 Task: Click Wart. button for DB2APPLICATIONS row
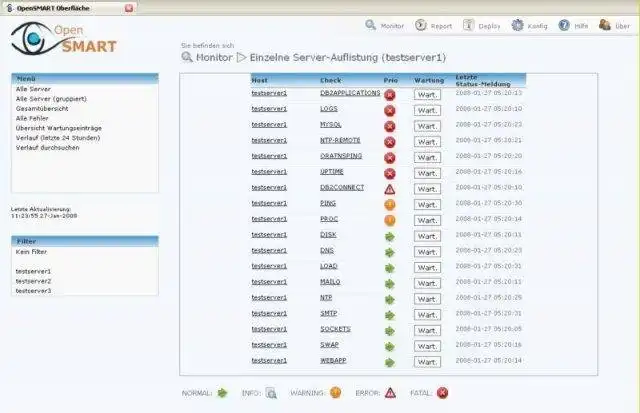(x=427, y=95)
